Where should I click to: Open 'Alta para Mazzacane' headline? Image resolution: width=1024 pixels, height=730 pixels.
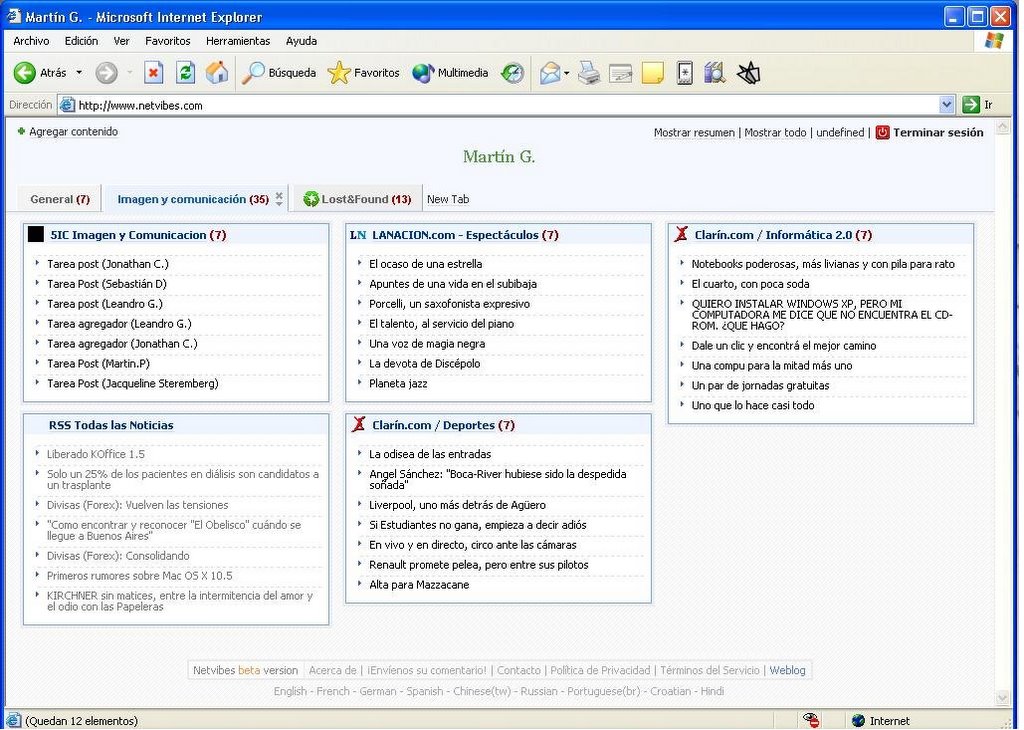coord(419,584)
